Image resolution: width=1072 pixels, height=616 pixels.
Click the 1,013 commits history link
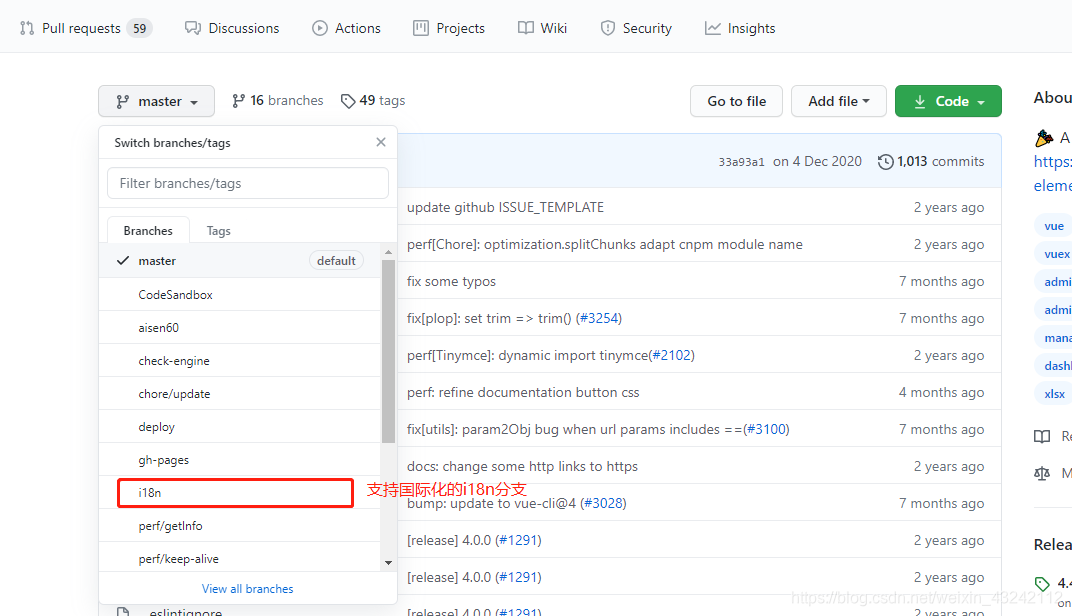(931, 161)
